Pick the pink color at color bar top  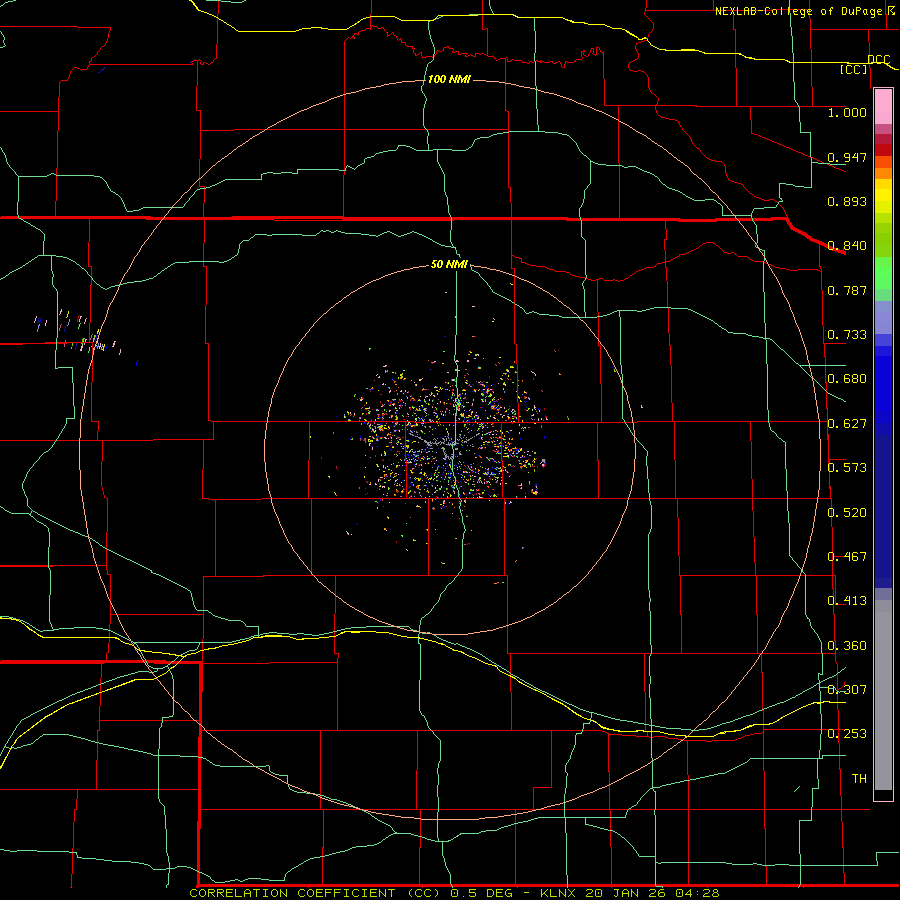point(883,106)
